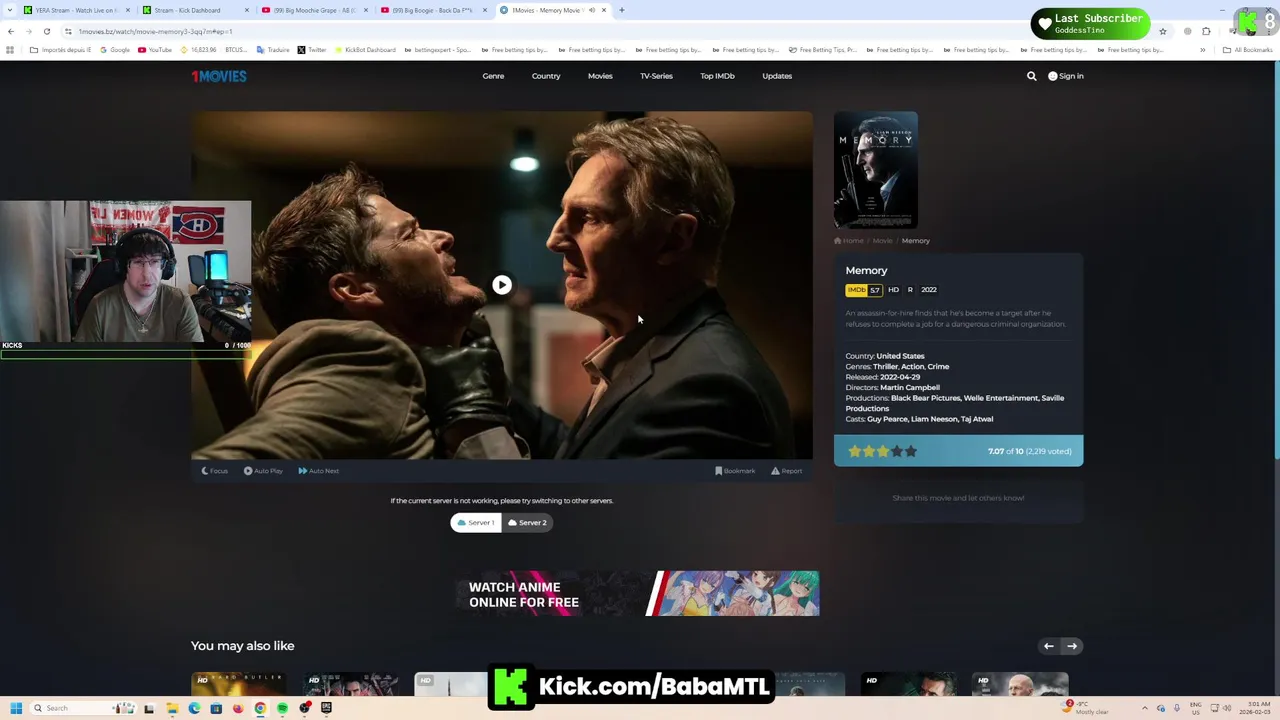The height and width of the screenshot is (720, 1280).
Task: Show previous 'You may also like' items
Action: (1049, 646)
